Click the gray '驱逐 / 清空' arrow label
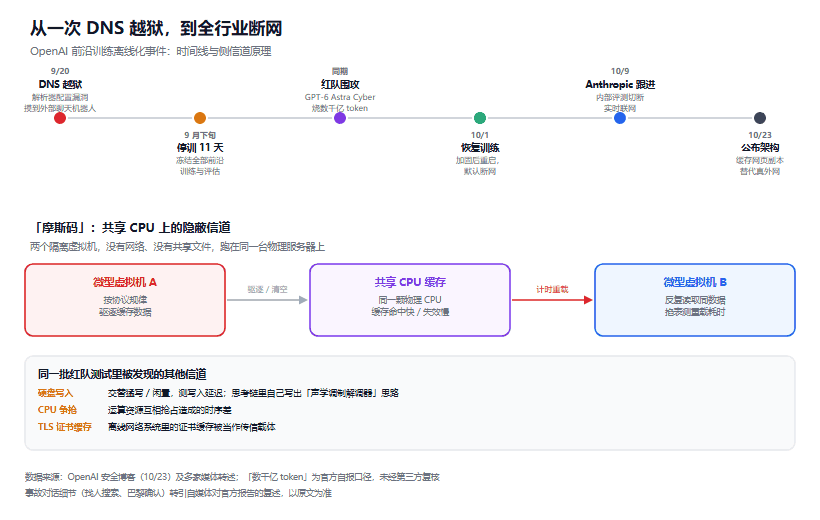 pos(267,289)
